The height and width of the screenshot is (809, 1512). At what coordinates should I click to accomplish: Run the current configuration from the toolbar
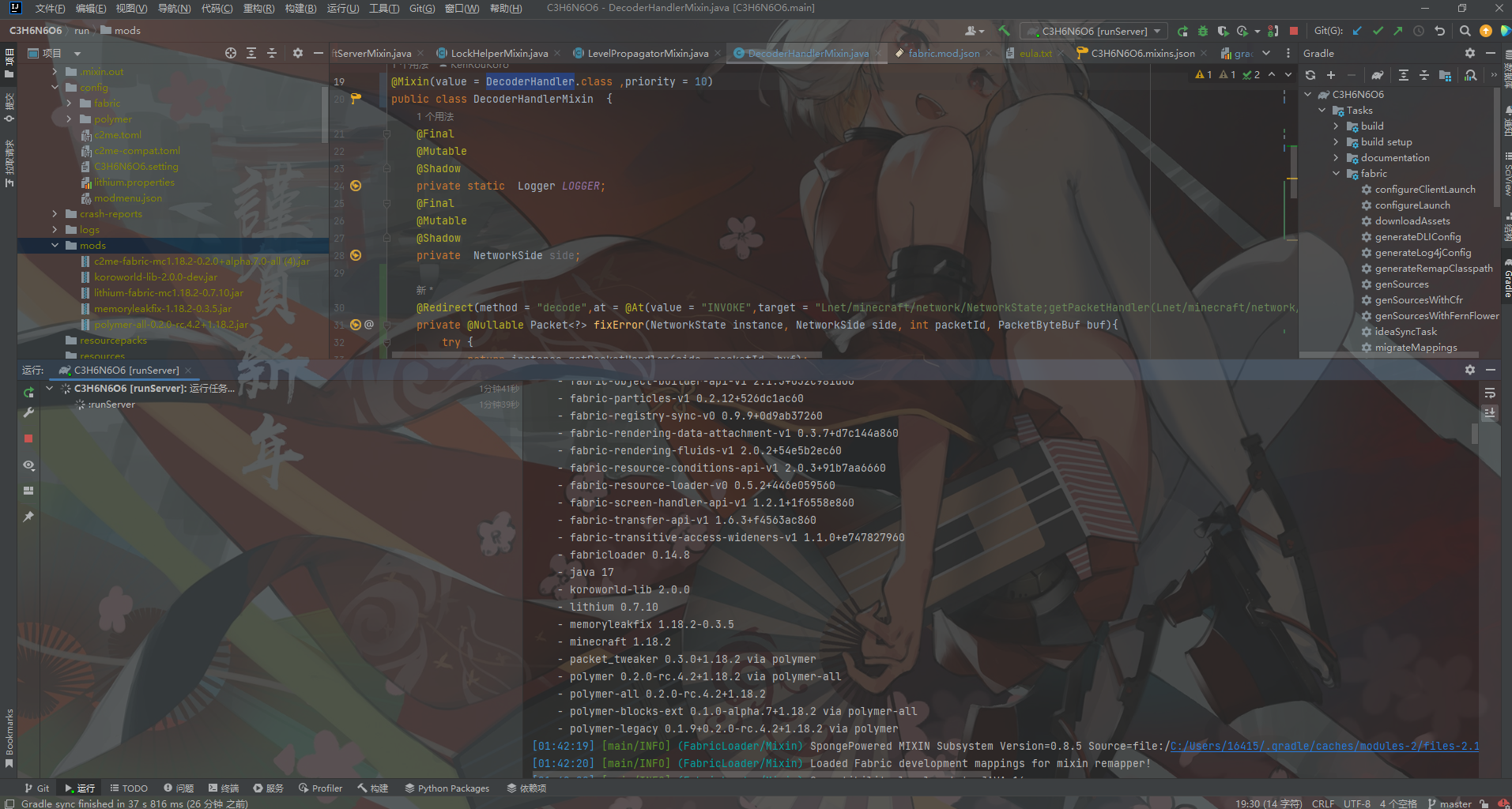click(1182, 30)
